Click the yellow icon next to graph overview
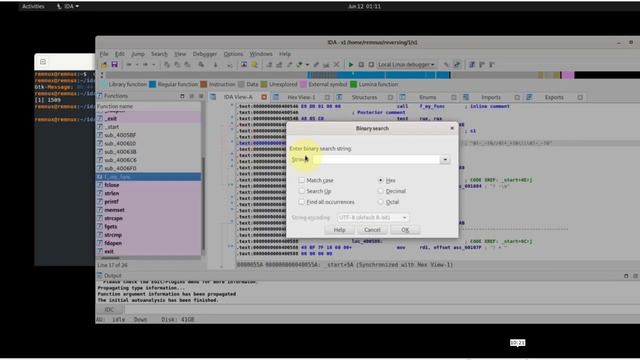640x360 pixels. point(254,64)
